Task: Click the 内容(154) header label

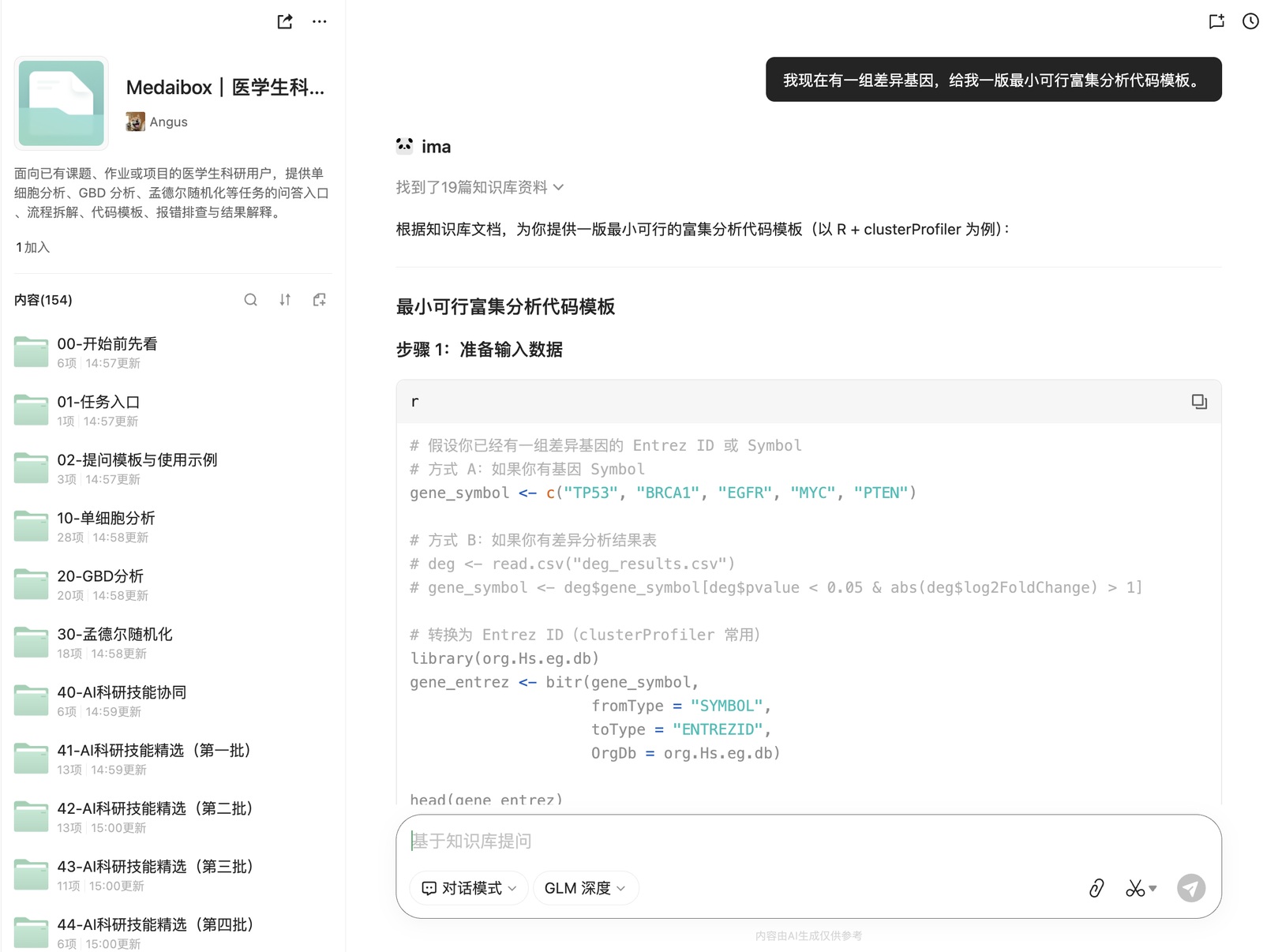Action: point(43,300)
